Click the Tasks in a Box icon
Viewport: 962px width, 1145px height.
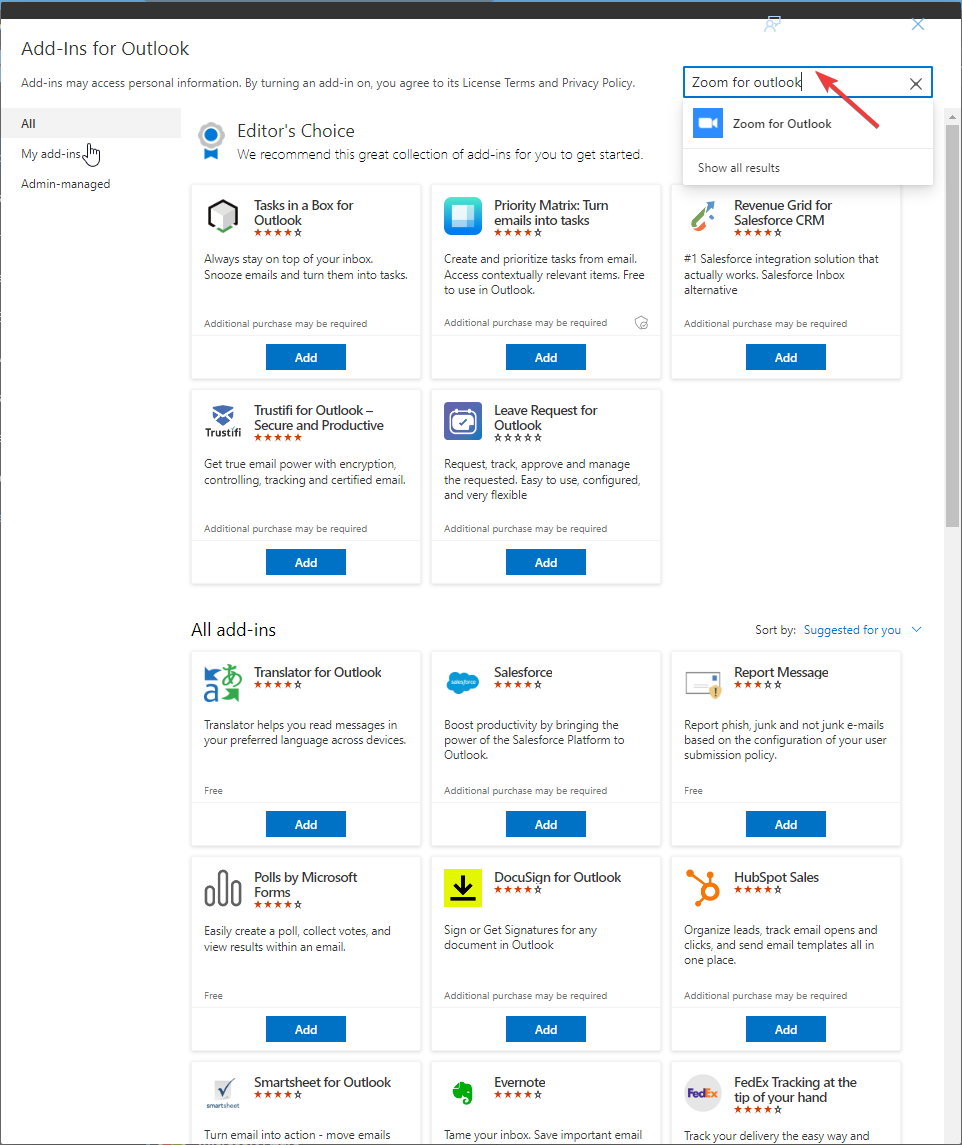(x=223, y=216)
